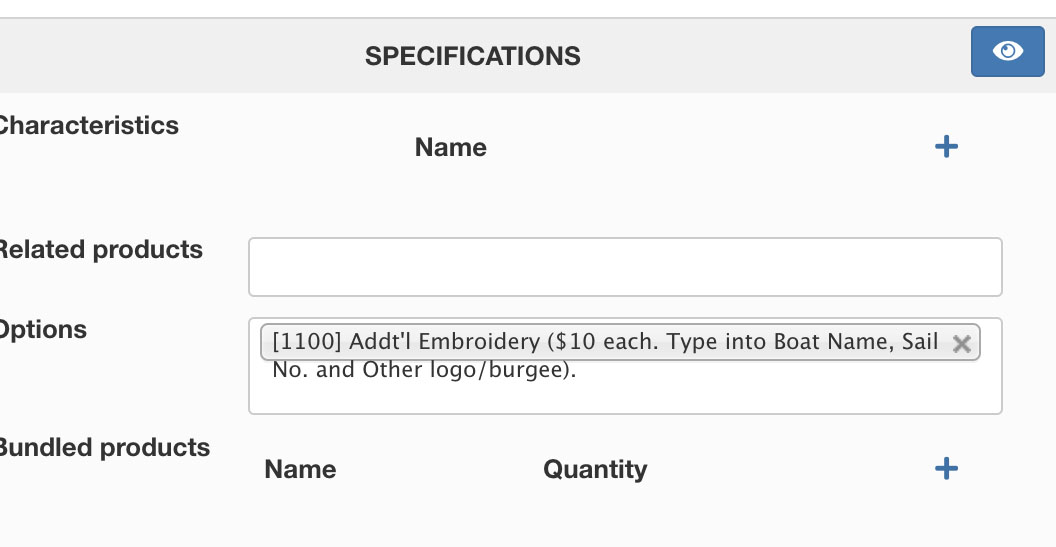Click the SPECIFICATIONS section header
Image resolution: width=1056 pixels, height=547 pixels.
point(472,56)
